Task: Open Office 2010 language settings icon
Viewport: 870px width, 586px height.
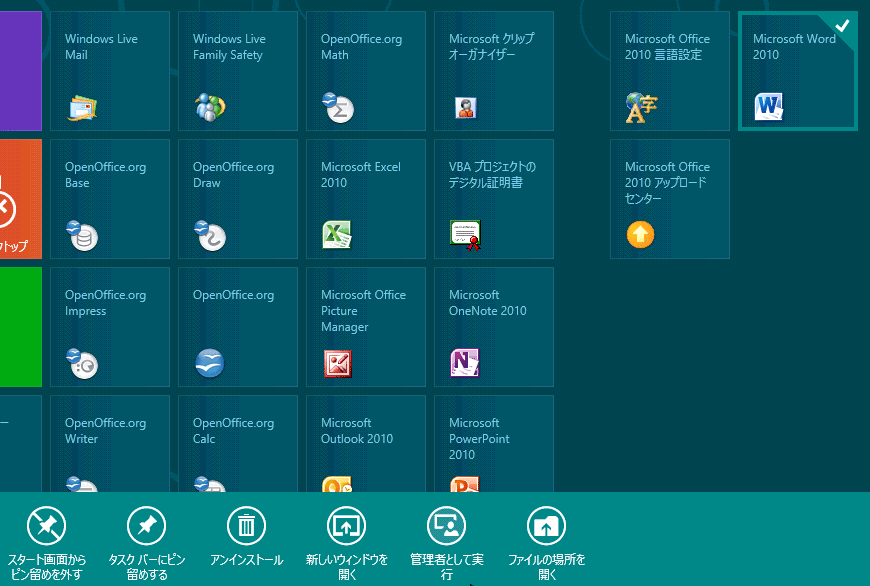Action: 641,108
